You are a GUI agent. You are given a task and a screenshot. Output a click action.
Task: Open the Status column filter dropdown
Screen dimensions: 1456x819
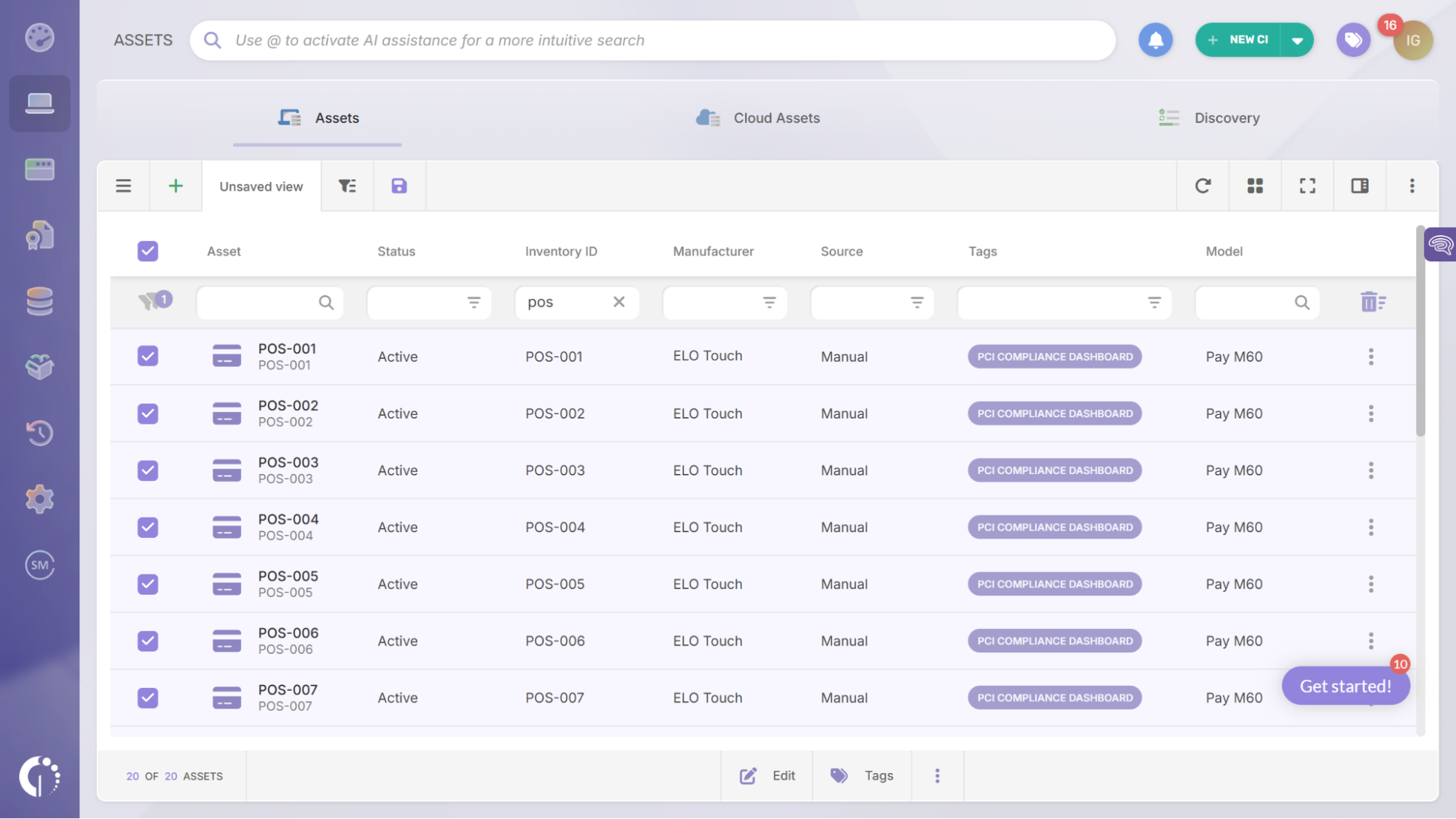[x=474, y=302]
